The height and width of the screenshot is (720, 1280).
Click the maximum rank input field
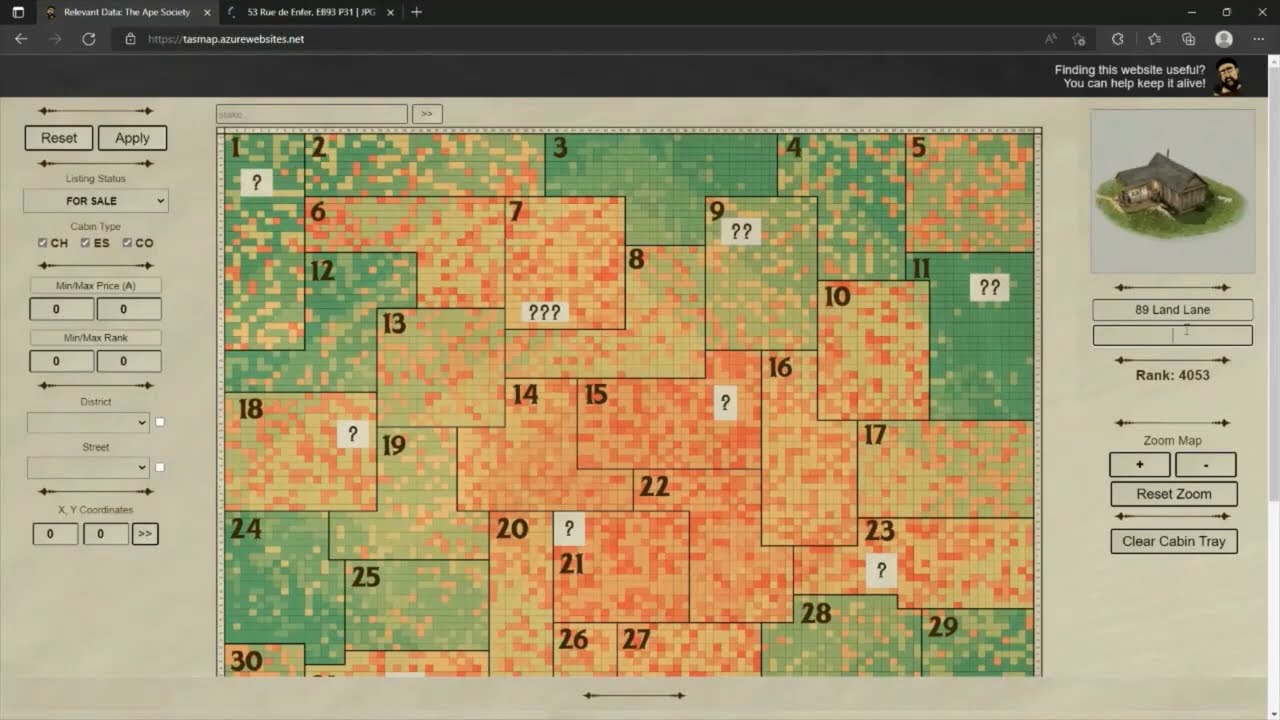point(129,361)
